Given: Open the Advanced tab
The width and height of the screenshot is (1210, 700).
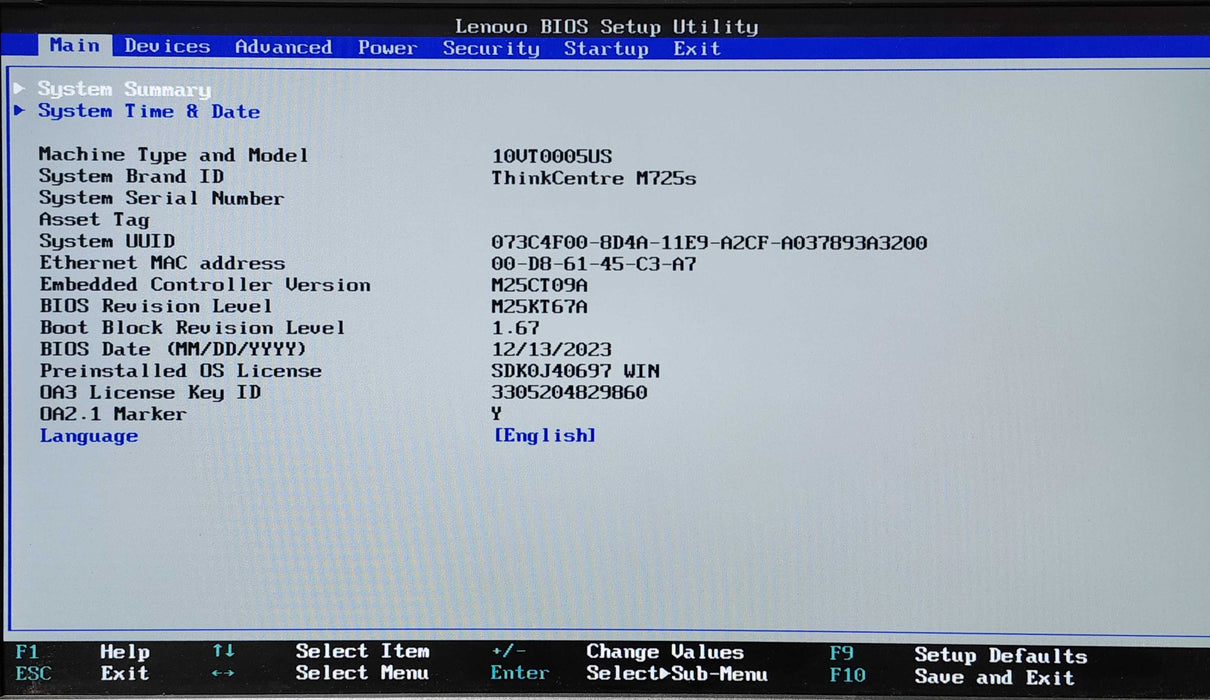Looking at the screenshot, I should pyautogui.click(x=283, y=47).
